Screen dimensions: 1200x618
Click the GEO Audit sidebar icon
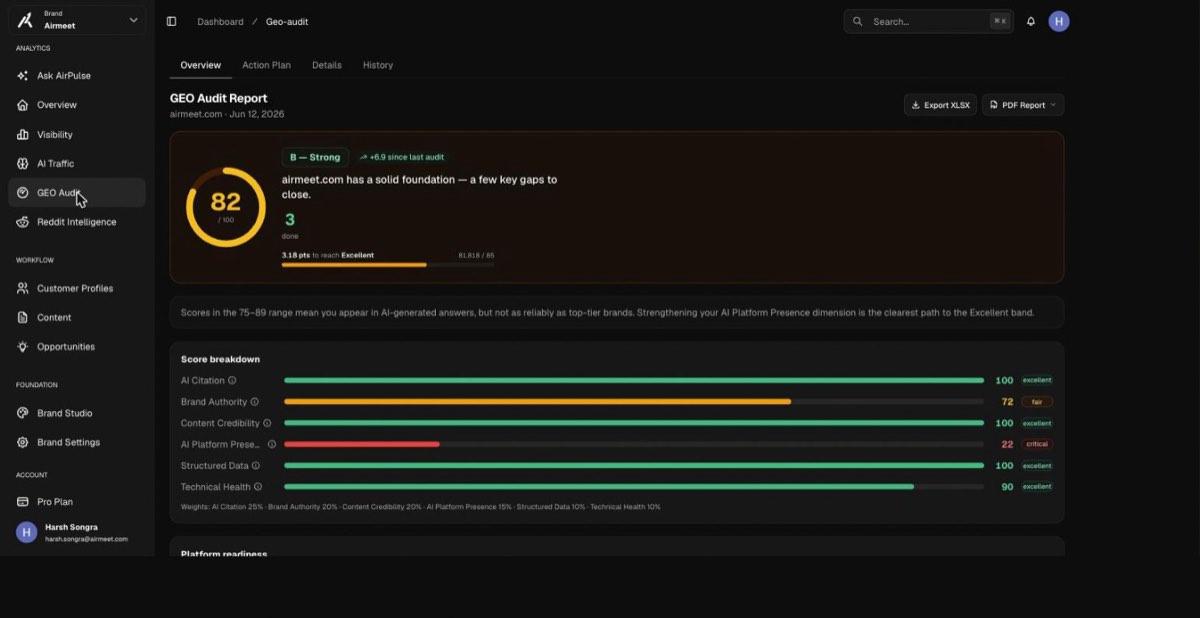(23, 192)
